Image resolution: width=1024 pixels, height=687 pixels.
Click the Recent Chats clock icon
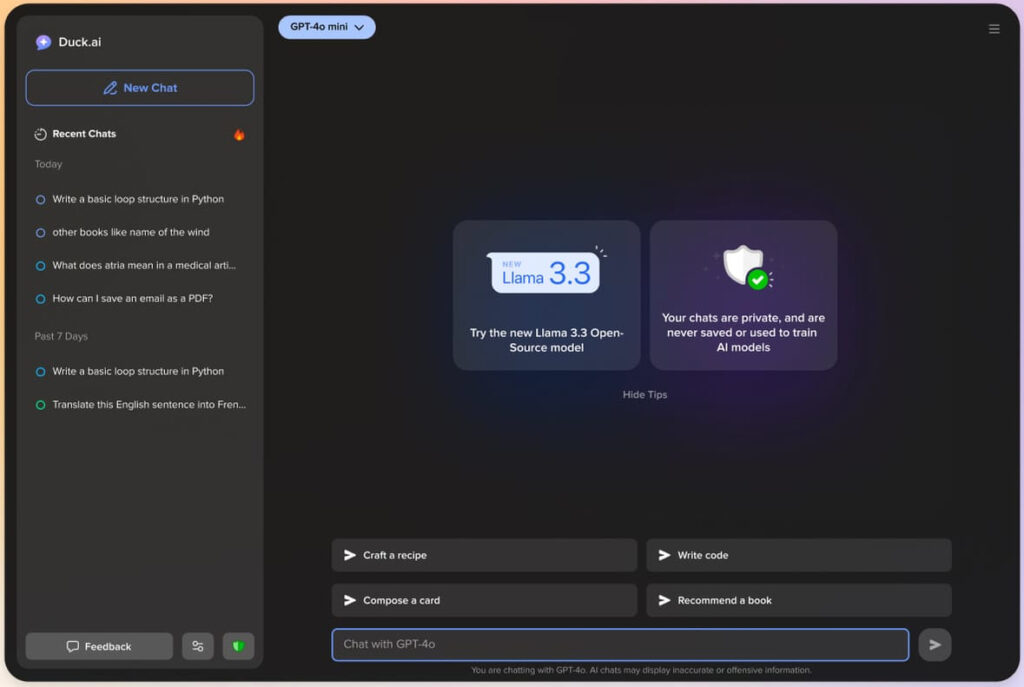coord(40,134)
